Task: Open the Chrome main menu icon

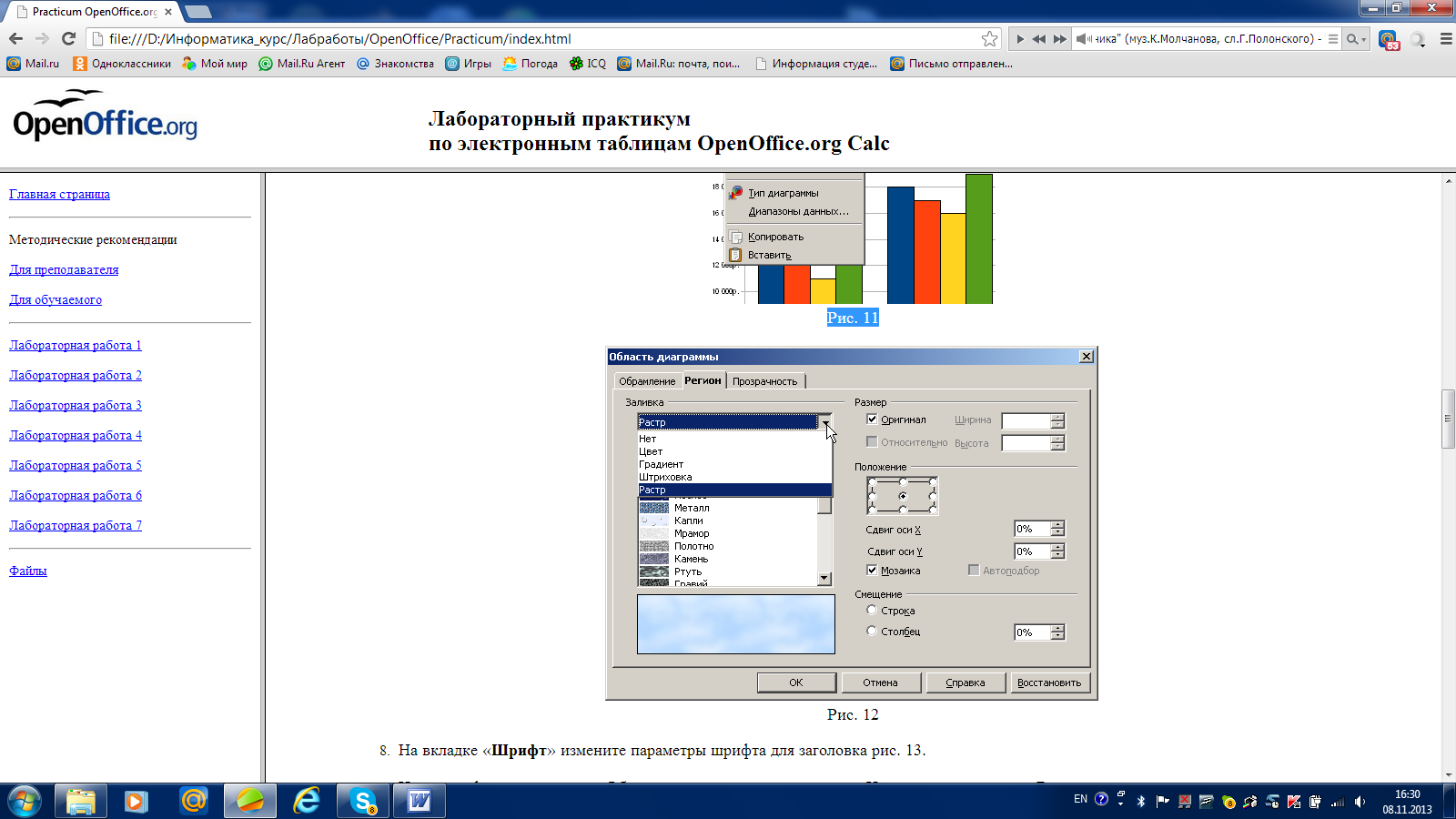Action: click(1446, 39)
